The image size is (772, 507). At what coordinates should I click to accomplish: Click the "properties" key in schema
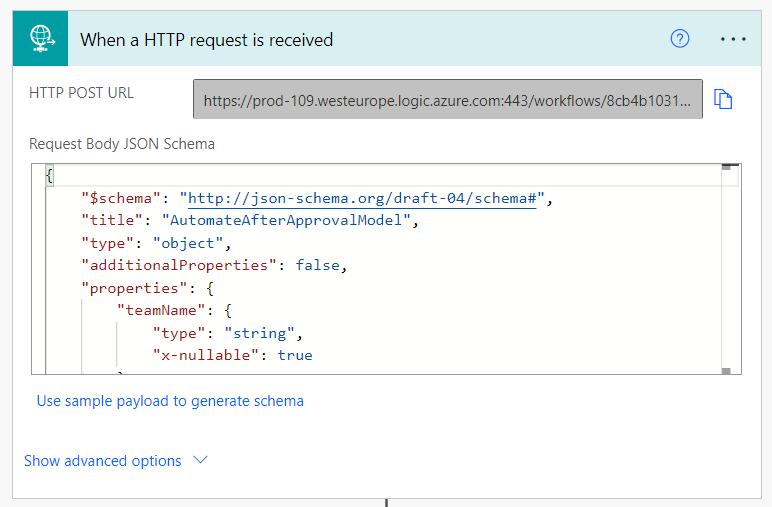[134, 288]
